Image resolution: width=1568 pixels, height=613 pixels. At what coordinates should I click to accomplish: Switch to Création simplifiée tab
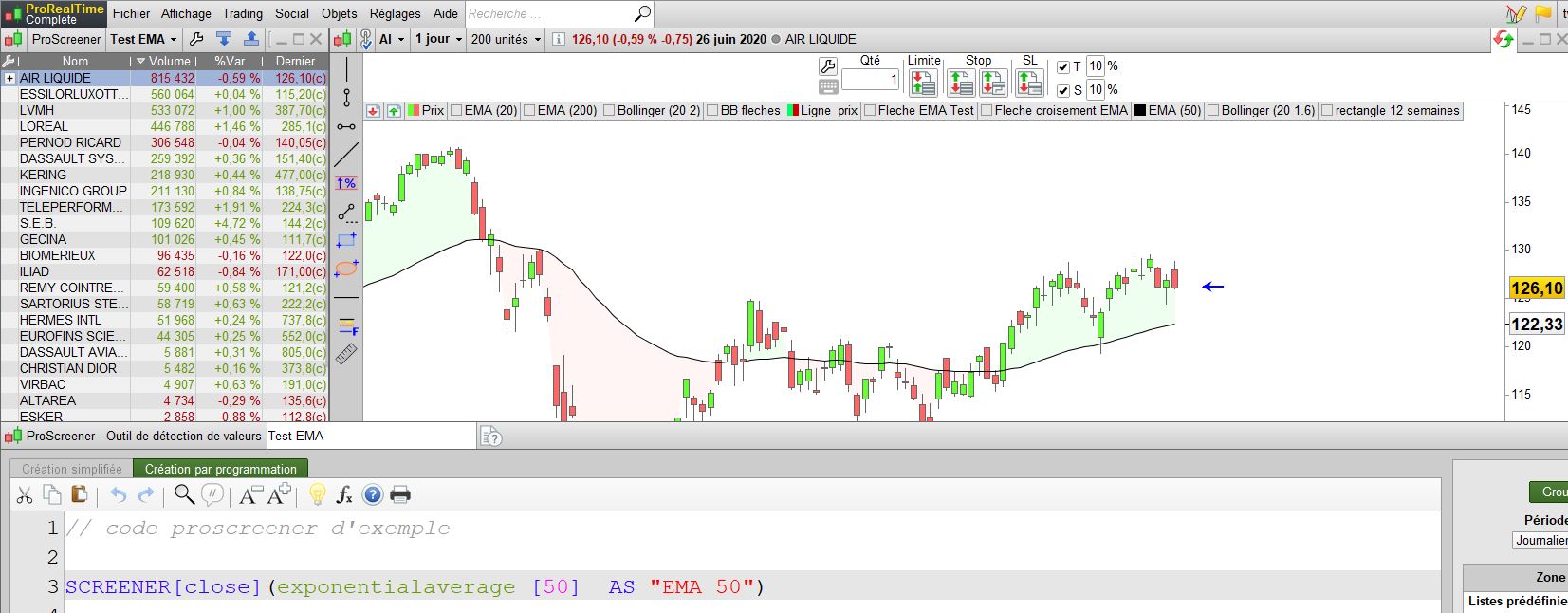(72, 469)
